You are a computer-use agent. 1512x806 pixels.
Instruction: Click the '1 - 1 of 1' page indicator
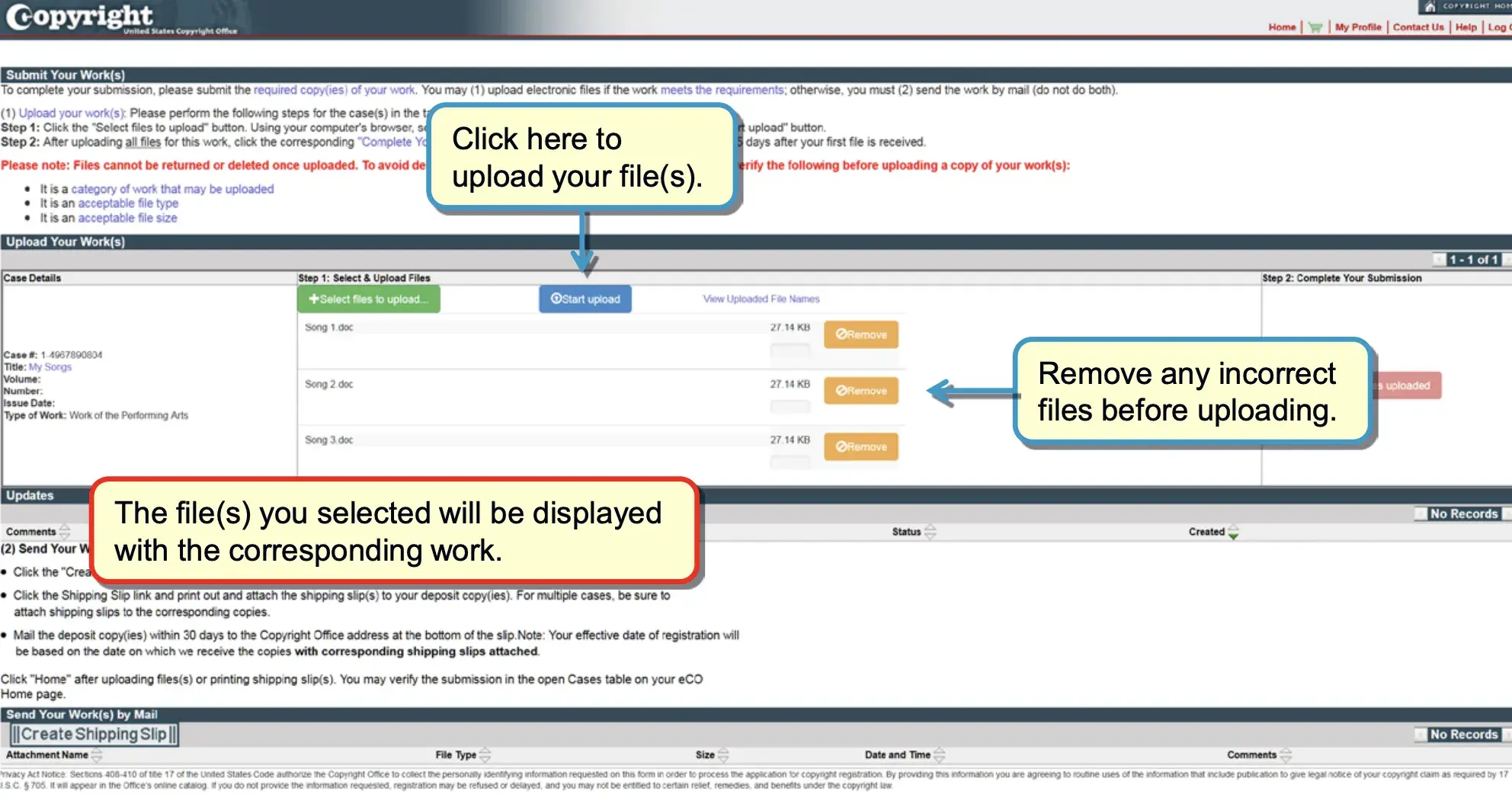(x=1474, y=260)
